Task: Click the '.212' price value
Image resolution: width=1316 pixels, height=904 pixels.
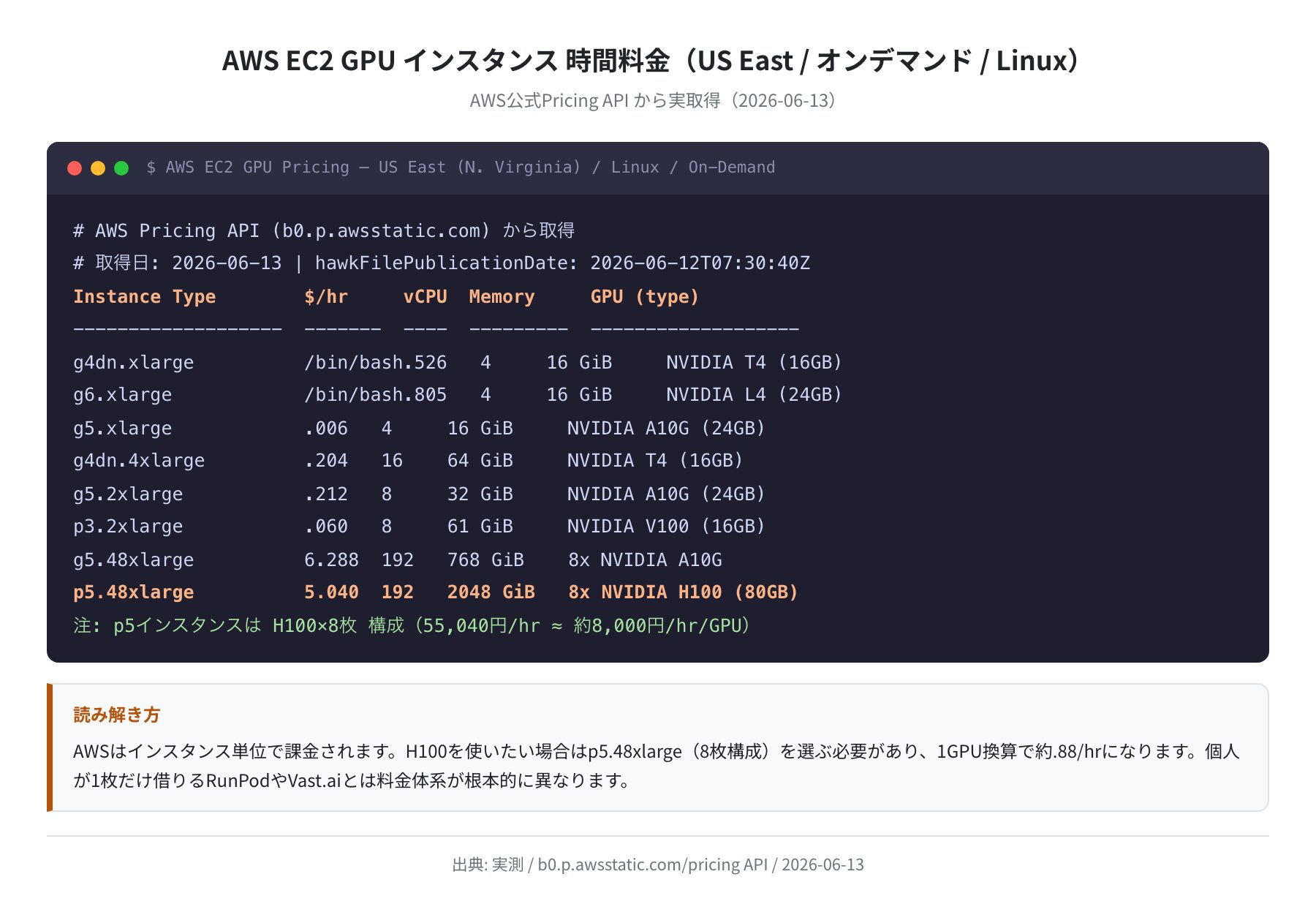Action: pos(326,494)
